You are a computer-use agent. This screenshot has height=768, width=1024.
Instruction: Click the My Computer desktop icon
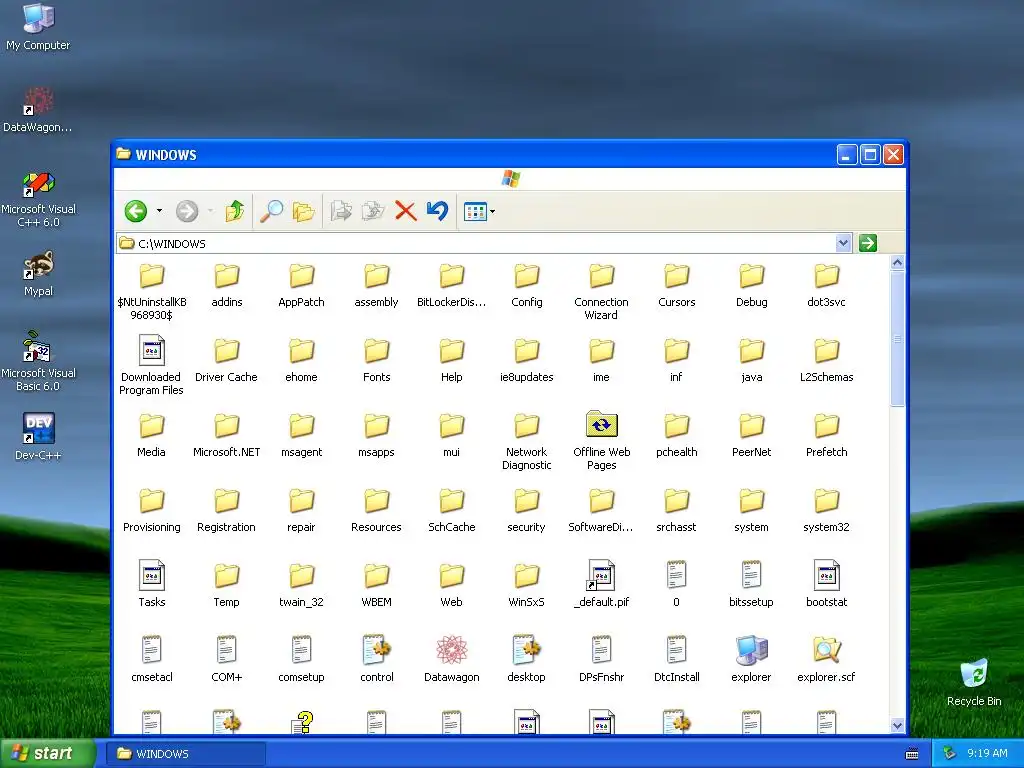(x=38, y=27)
